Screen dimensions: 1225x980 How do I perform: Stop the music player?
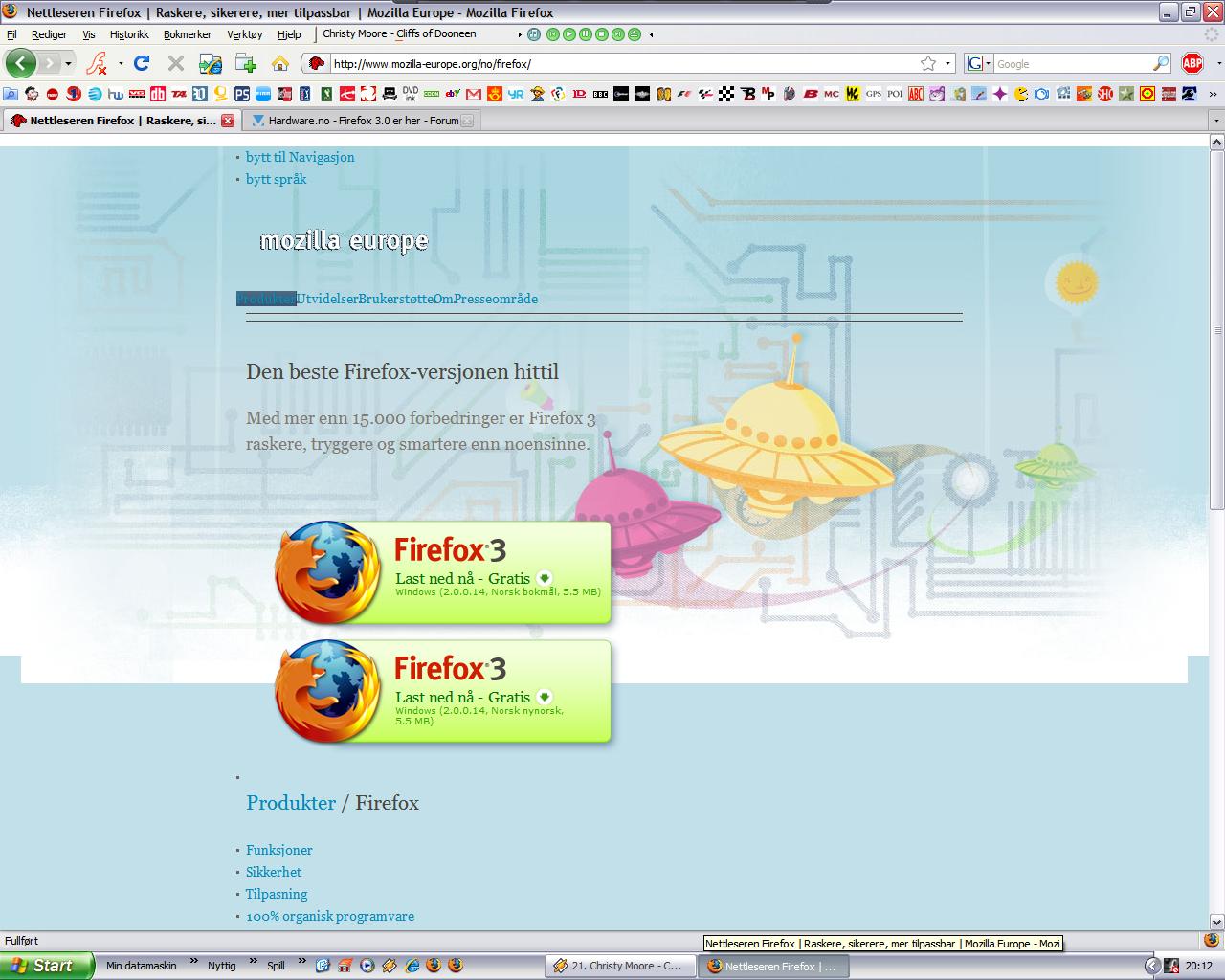(602, 34)
